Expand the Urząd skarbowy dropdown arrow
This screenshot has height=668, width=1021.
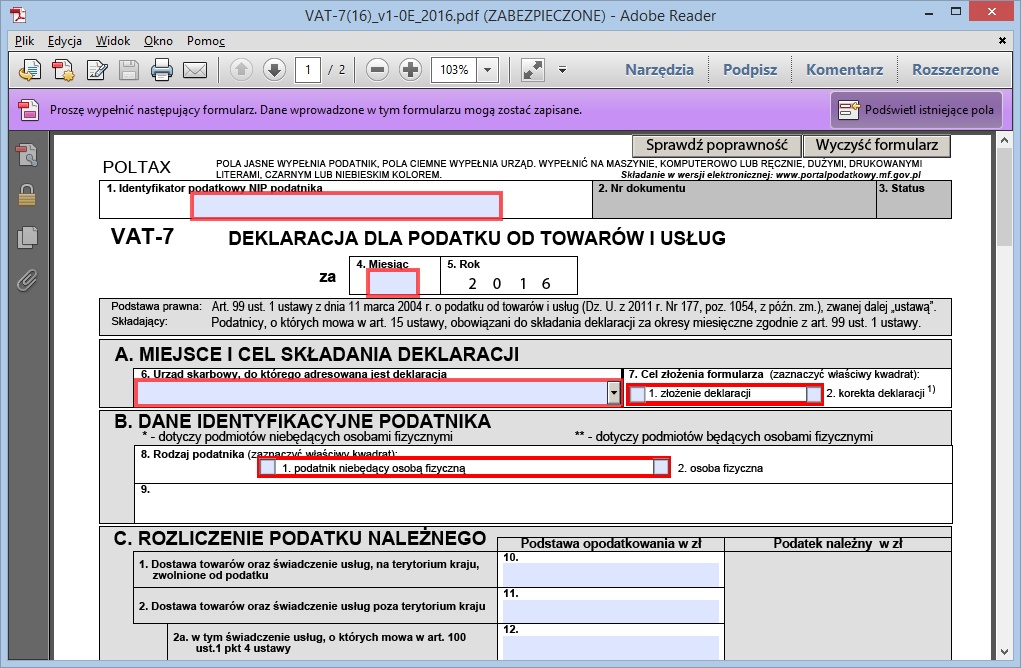pos(614,393)
